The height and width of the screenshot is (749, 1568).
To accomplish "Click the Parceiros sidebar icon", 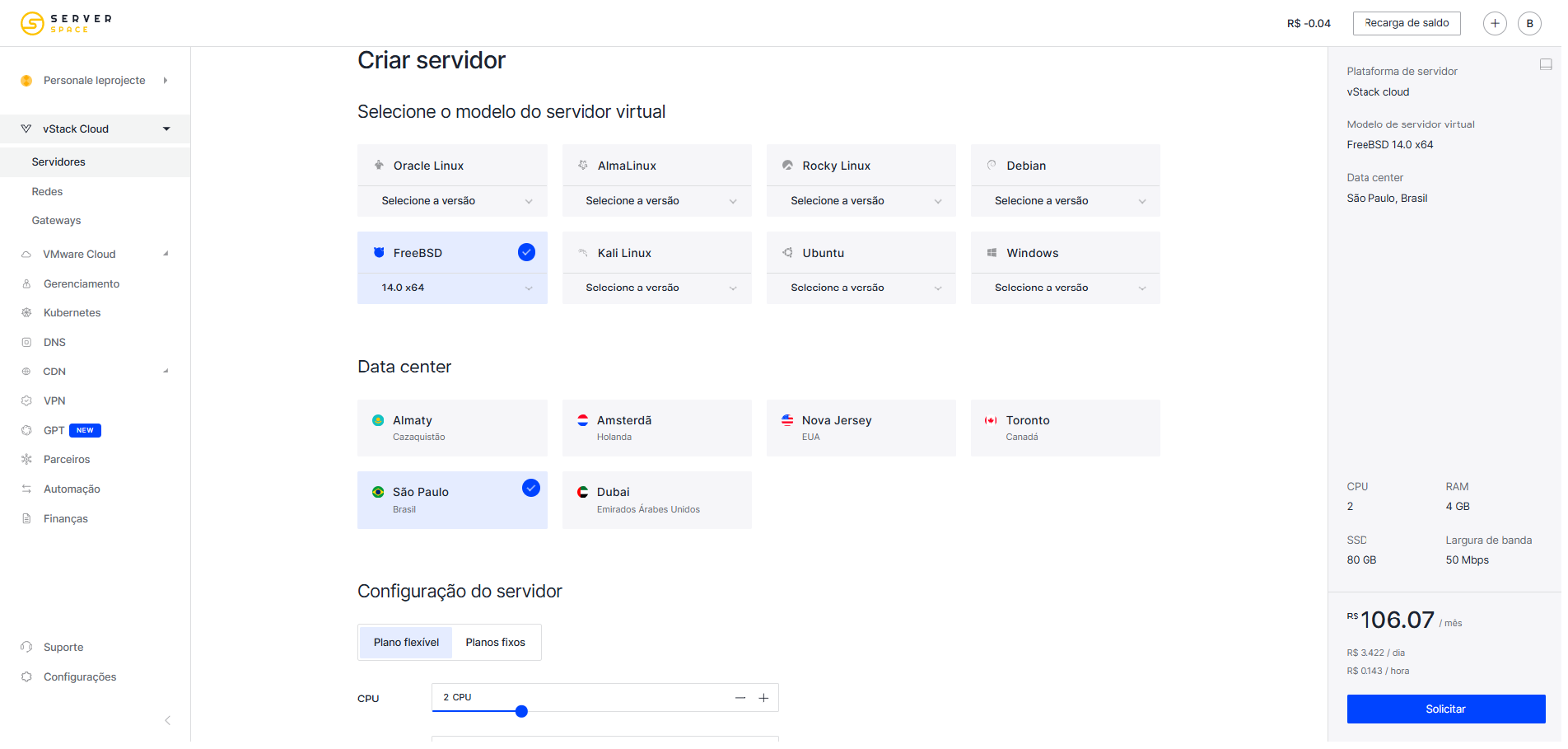I will pyautogui.click(x=26, y=459).
